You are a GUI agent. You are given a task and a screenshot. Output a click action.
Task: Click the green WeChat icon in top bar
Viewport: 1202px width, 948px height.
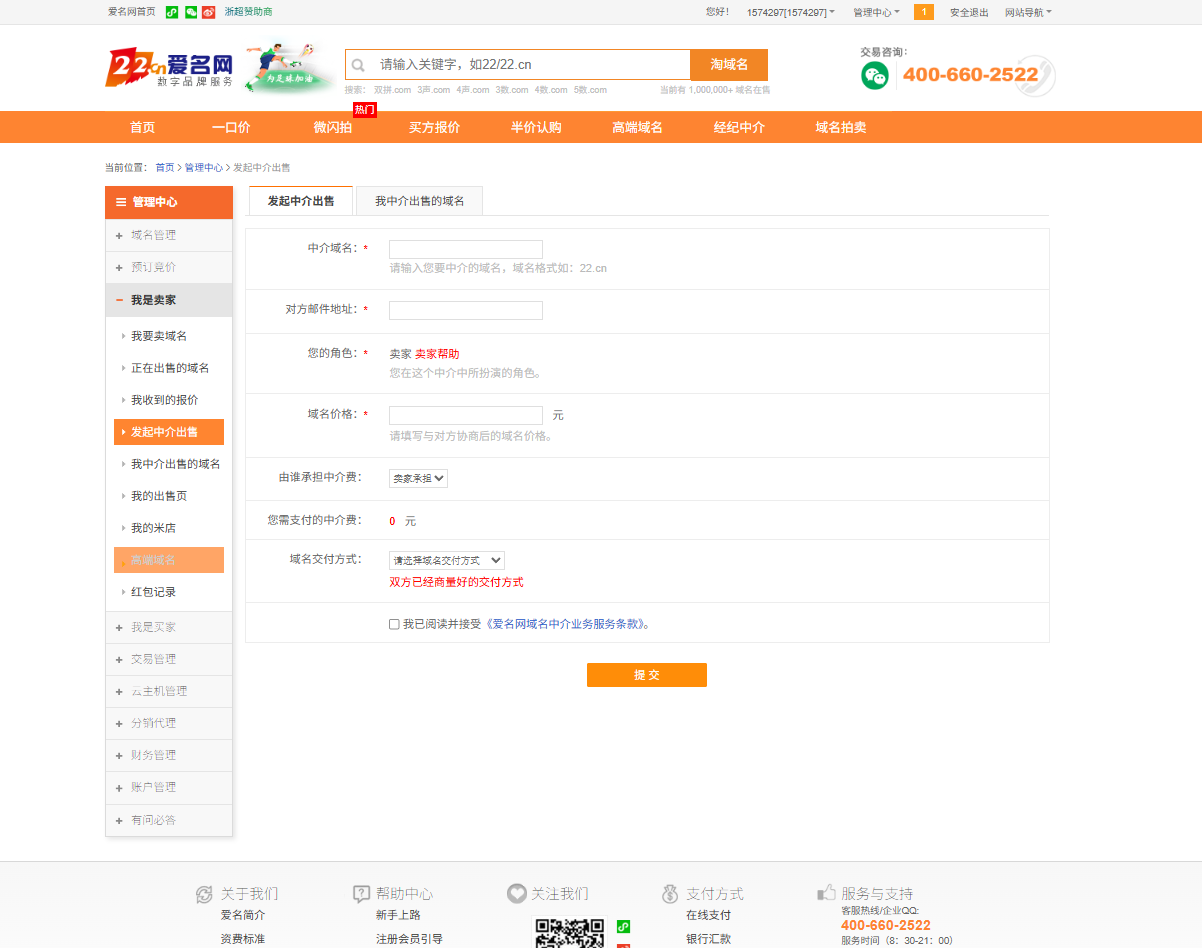(x=190, y=12)
